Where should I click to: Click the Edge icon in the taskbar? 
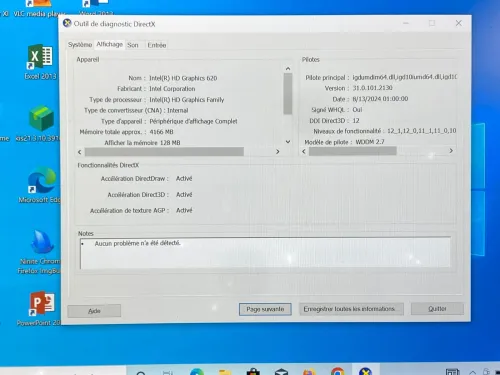[197, 371]
